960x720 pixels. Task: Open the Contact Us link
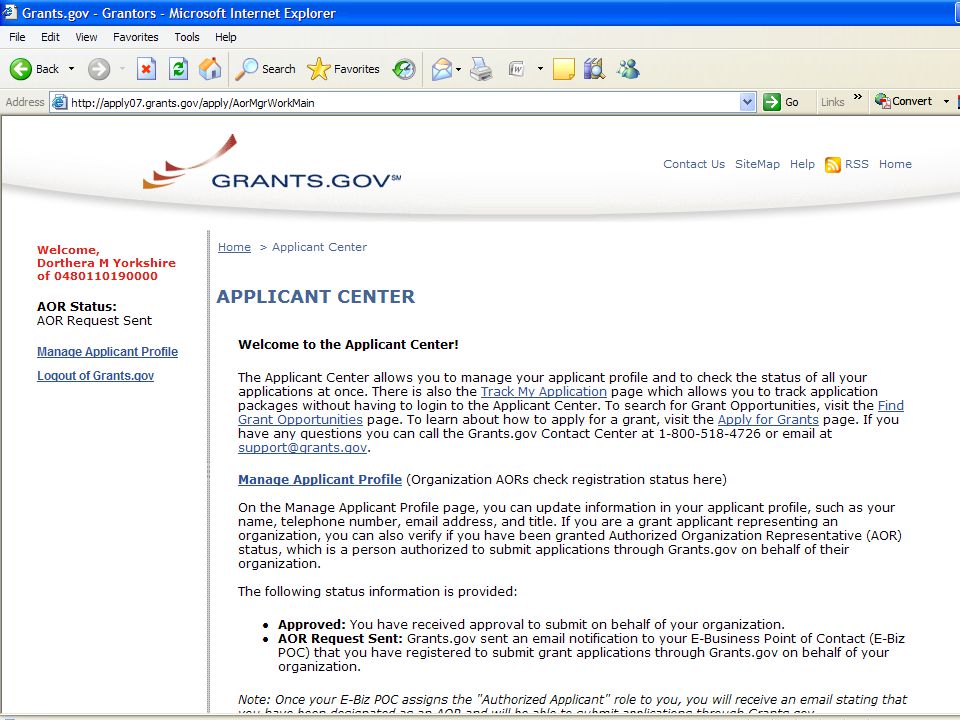point(694,164)
